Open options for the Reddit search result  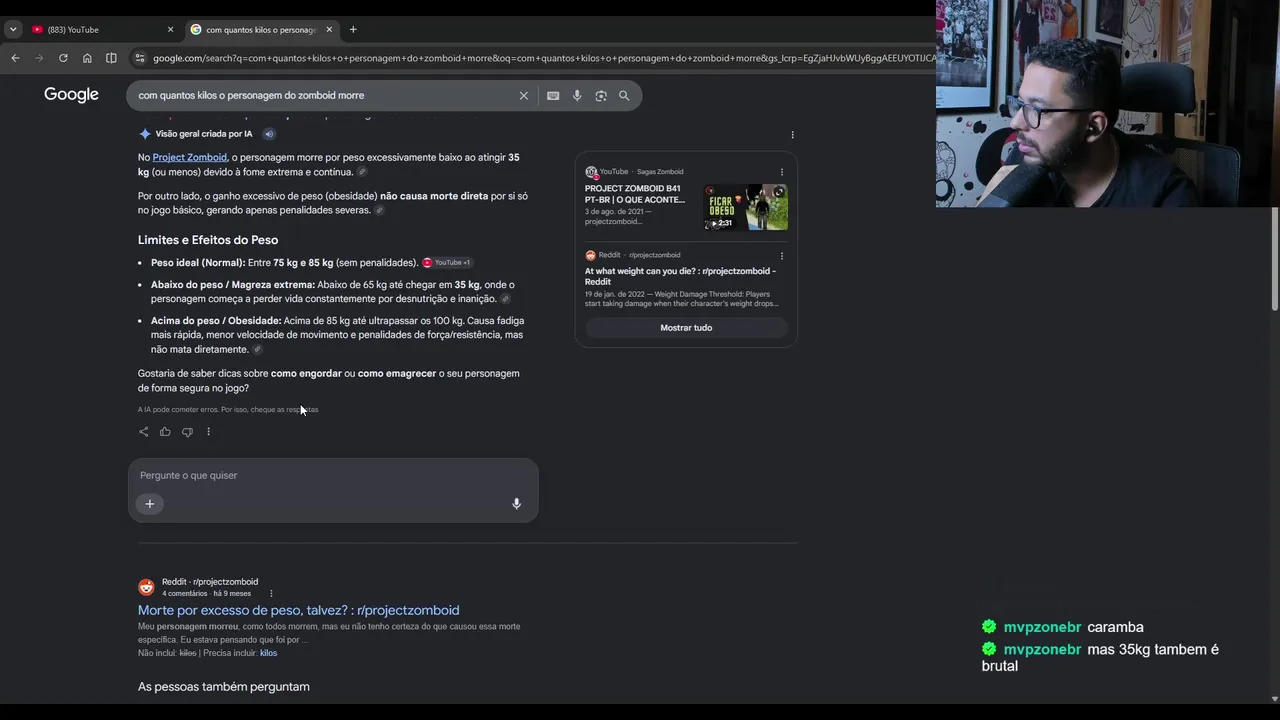[271, 594]
